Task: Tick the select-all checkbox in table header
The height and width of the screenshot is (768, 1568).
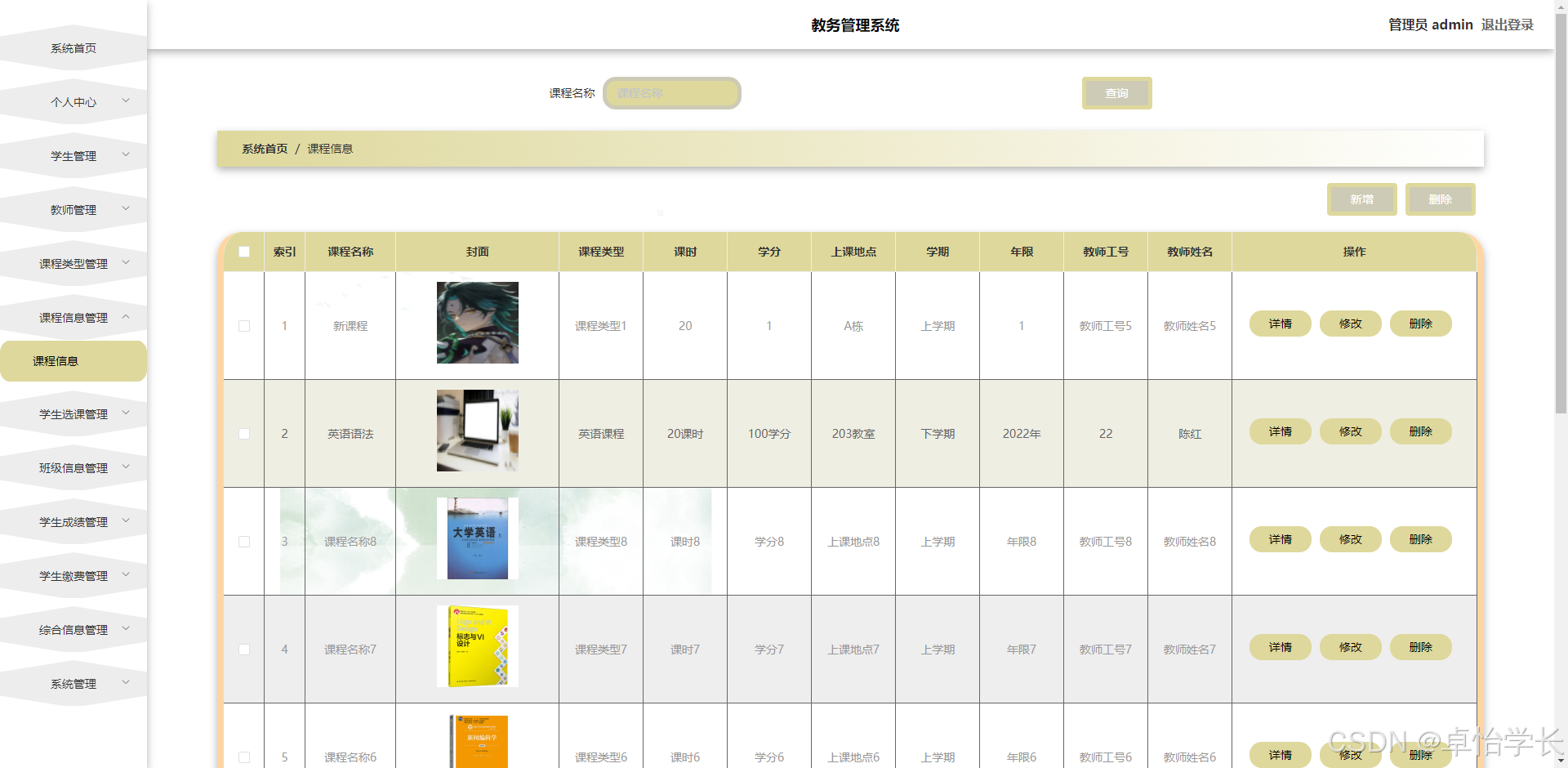Action: click(x=244, y=252)
